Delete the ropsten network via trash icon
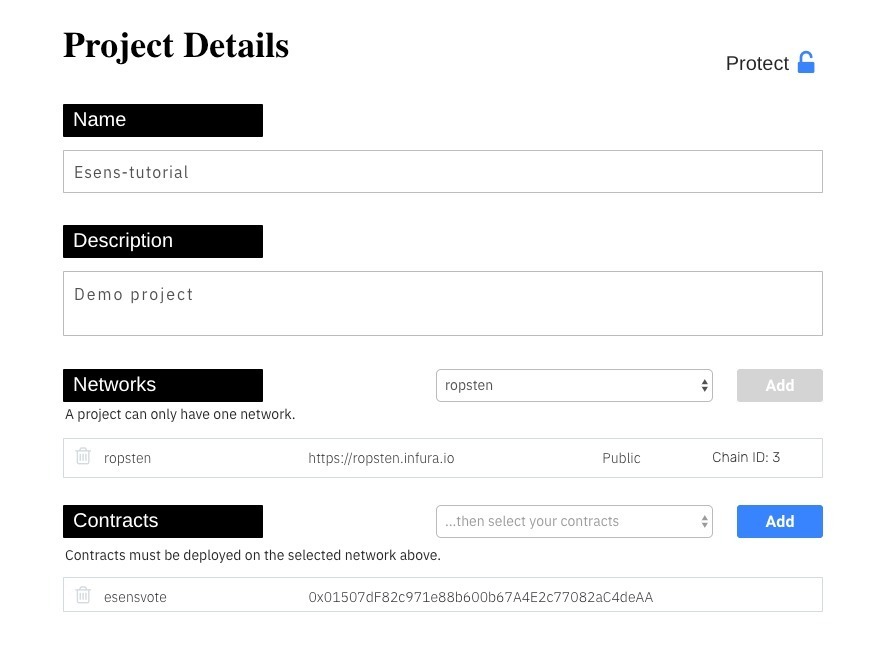This screenshot has width=886, height=661. click(83, 455)
